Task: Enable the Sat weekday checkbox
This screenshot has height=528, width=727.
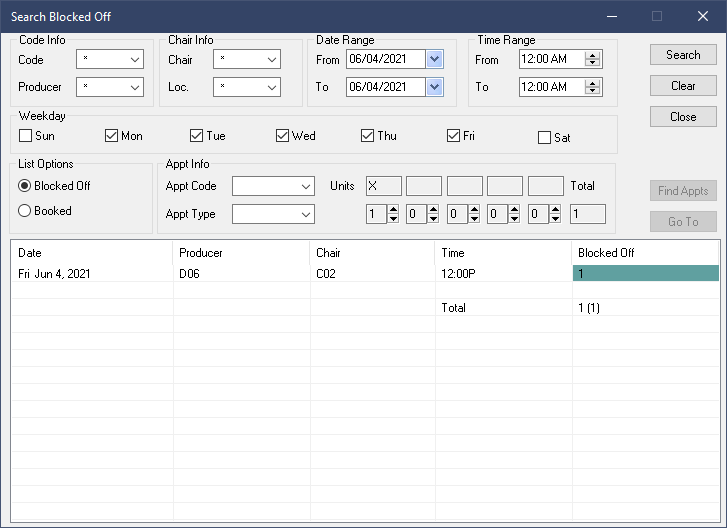Action: [544, 138]
